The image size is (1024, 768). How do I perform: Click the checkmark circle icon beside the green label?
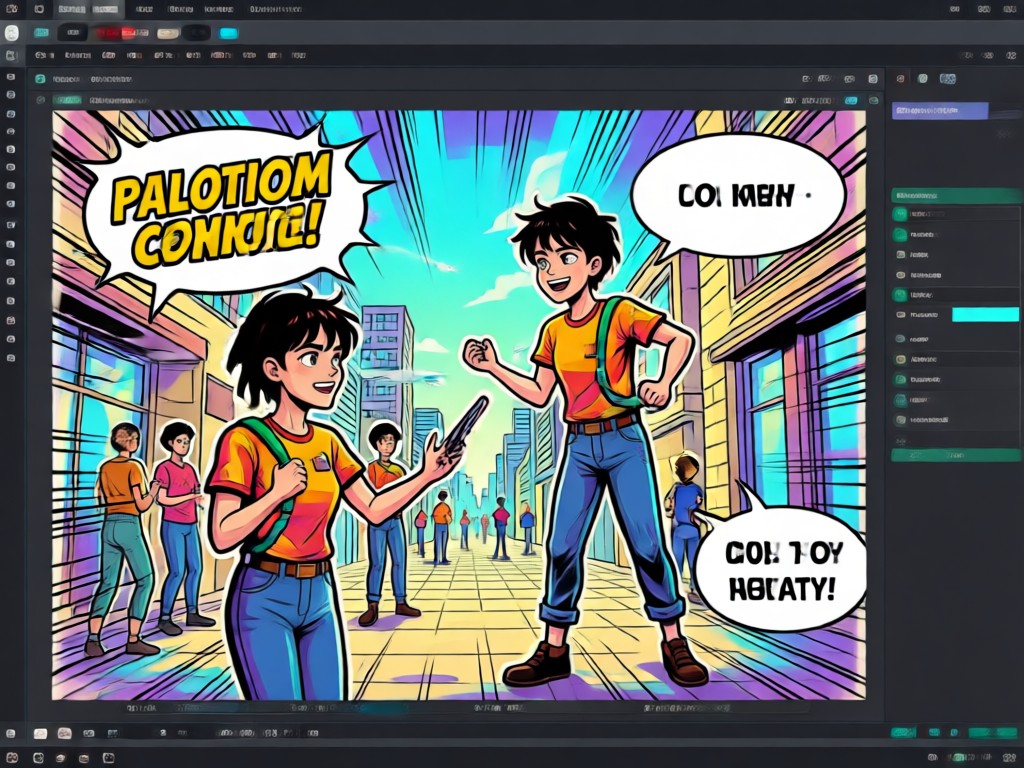[40, 101]
